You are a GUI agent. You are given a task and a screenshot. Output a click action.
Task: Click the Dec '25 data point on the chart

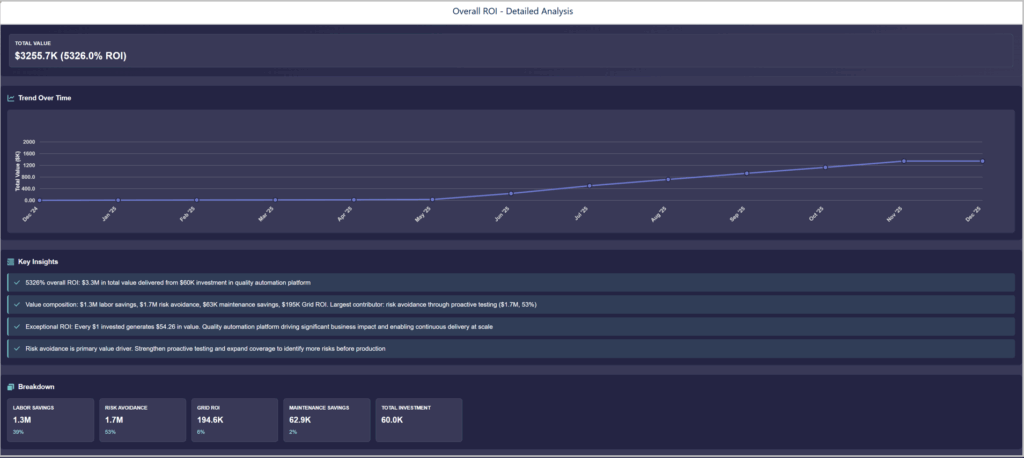982,161
